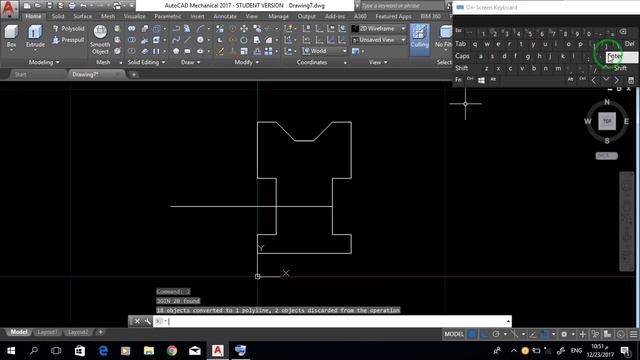This screenshot has width=640, height=360.
Task: Toggle 2D object snap in status bar
Action: click(x=544, y=334)
